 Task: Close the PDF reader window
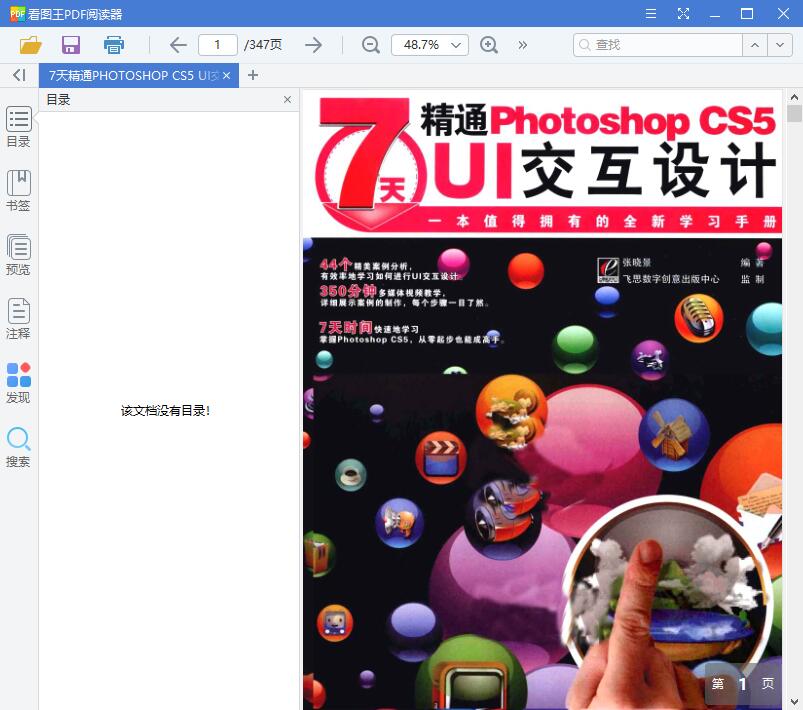click(x=784, y=14)
